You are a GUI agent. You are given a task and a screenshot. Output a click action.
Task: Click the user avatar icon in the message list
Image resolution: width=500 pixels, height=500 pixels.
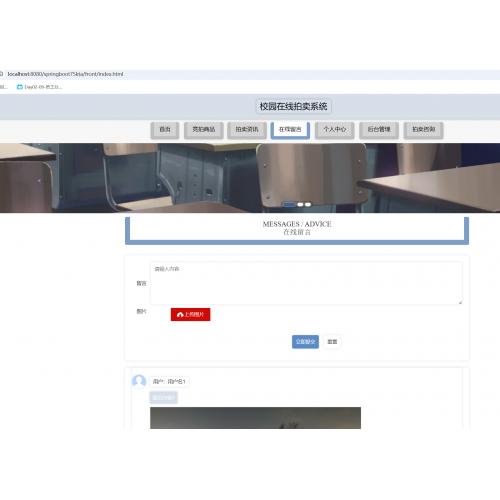point(139,381)
